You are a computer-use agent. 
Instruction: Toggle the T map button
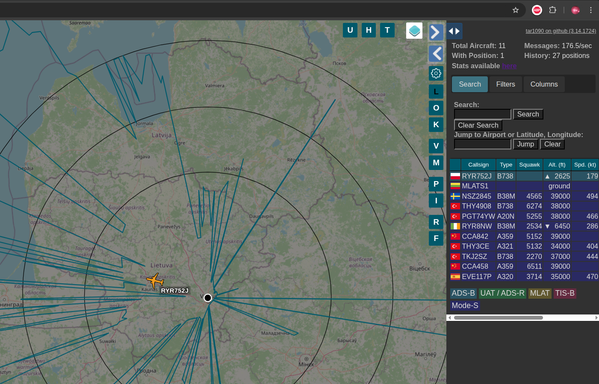(387, 30)
